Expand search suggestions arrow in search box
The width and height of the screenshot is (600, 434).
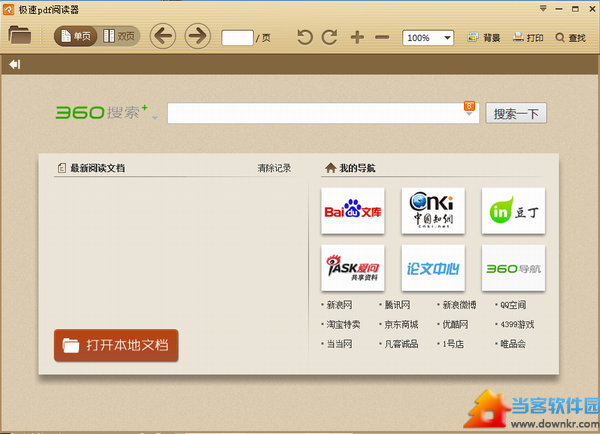(x=469, y=114)
